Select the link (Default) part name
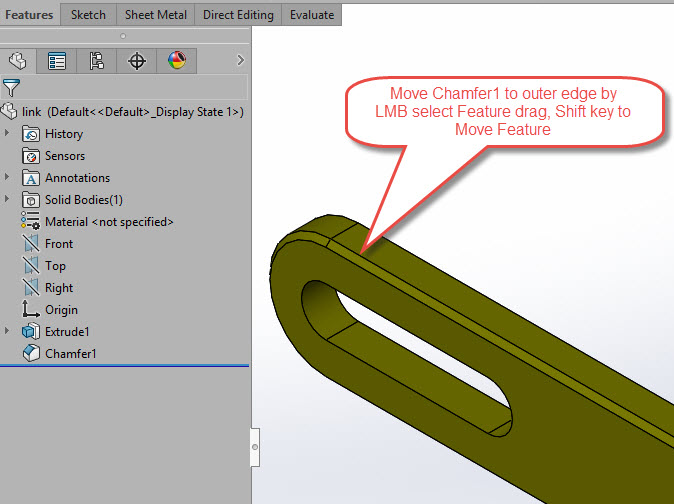 click(x=133, y=112)
